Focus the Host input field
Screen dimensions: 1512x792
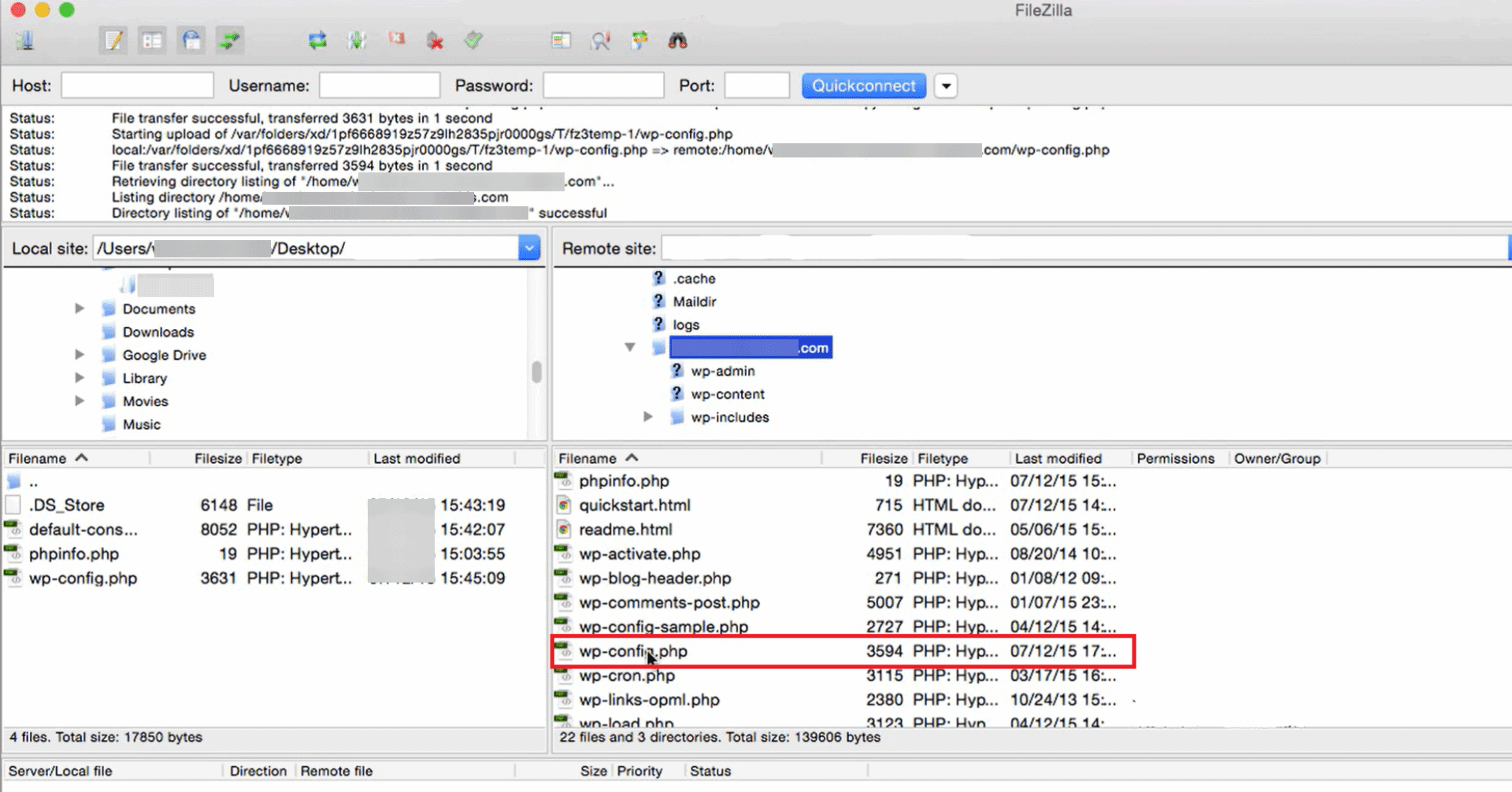coord(138,86)
